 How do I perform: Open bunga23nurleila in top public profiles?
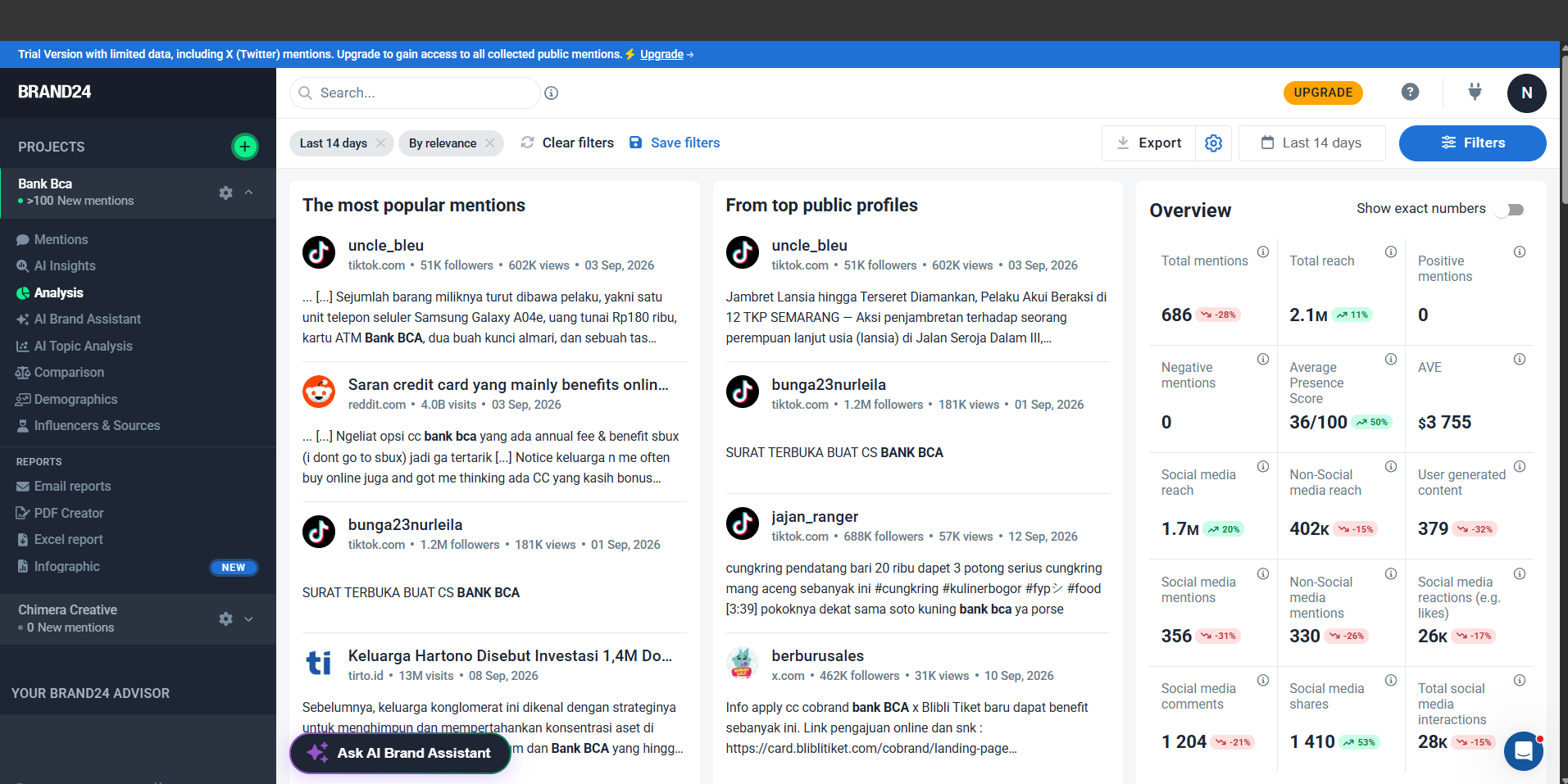coord(829,384)
